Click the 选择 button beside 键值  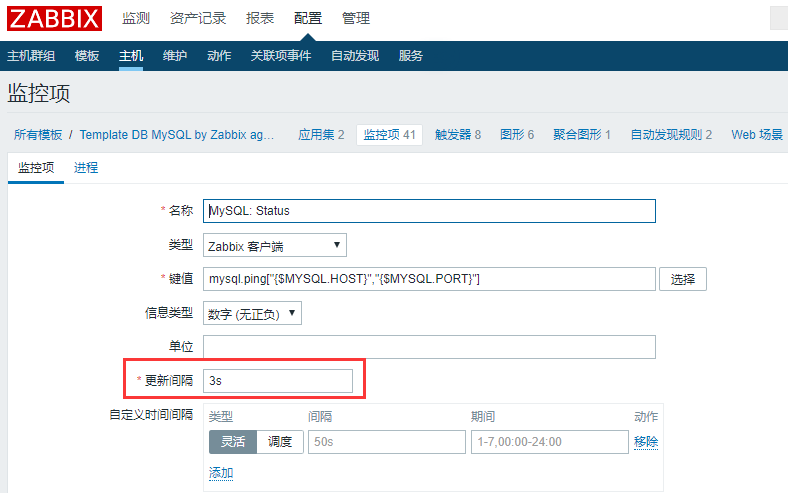click(x=683, y=279)
